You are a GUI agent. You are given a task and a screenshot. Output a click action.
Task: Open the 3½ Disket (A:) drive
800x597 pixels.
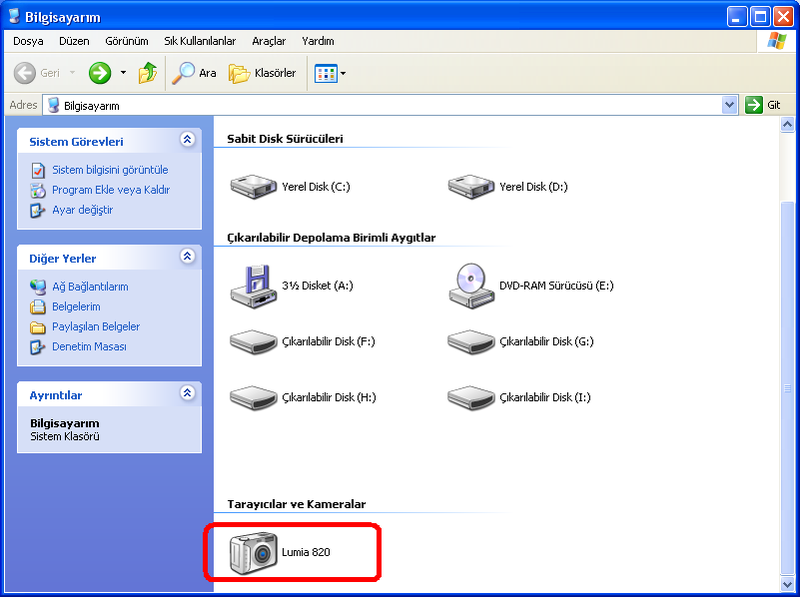254,286
